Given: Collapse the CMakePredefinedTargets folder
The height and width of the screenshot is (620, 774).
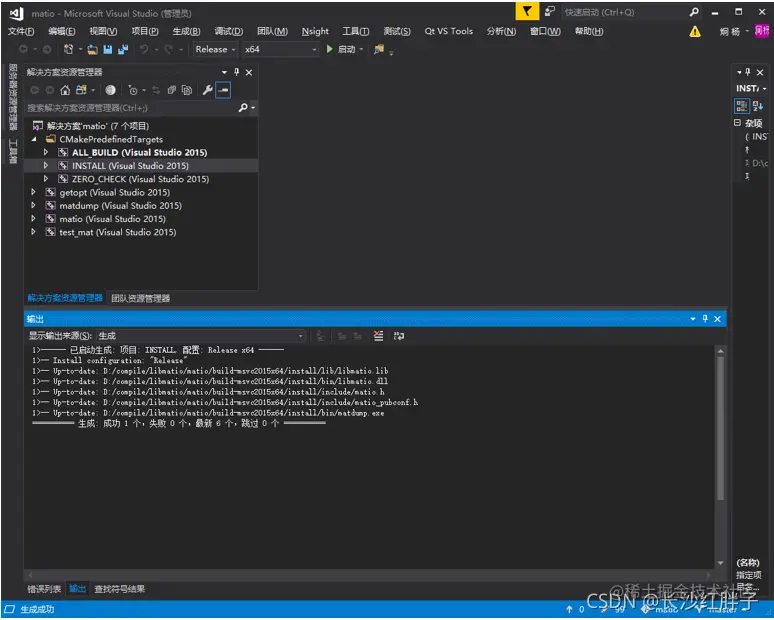Looking at the screenshot, I should (x=34, y=140).
